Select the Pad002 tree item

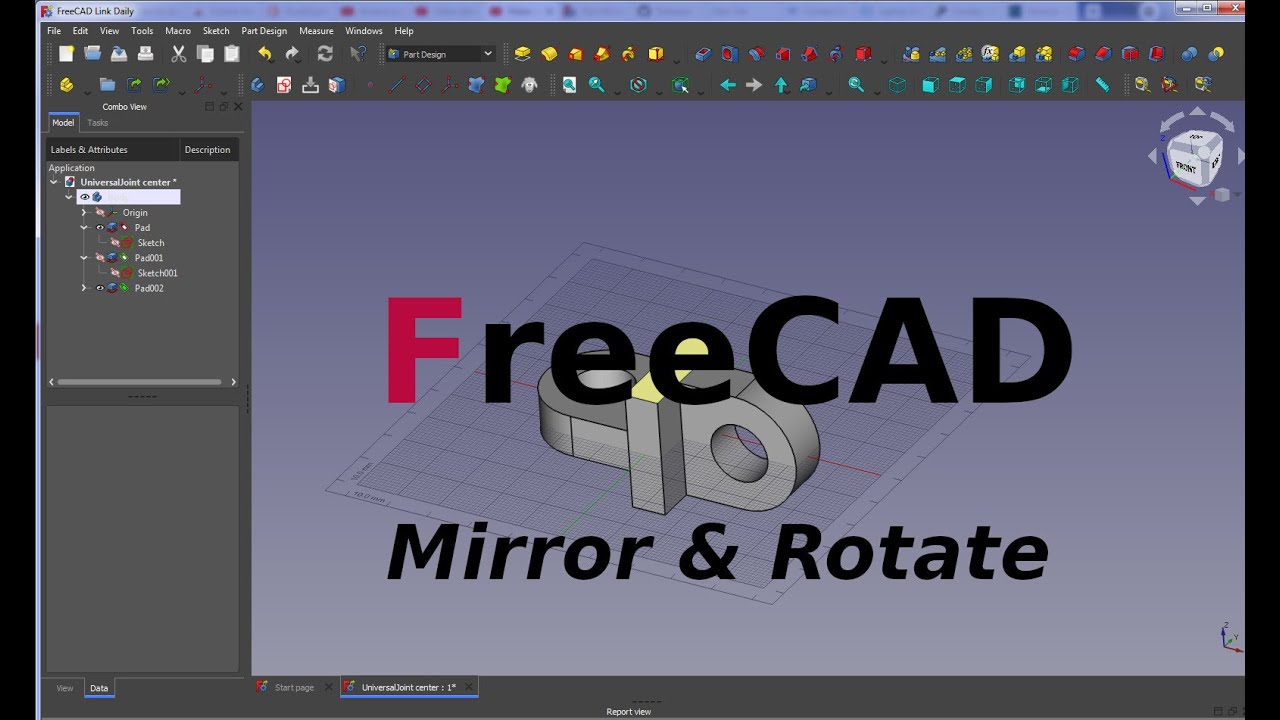(149, 288)
